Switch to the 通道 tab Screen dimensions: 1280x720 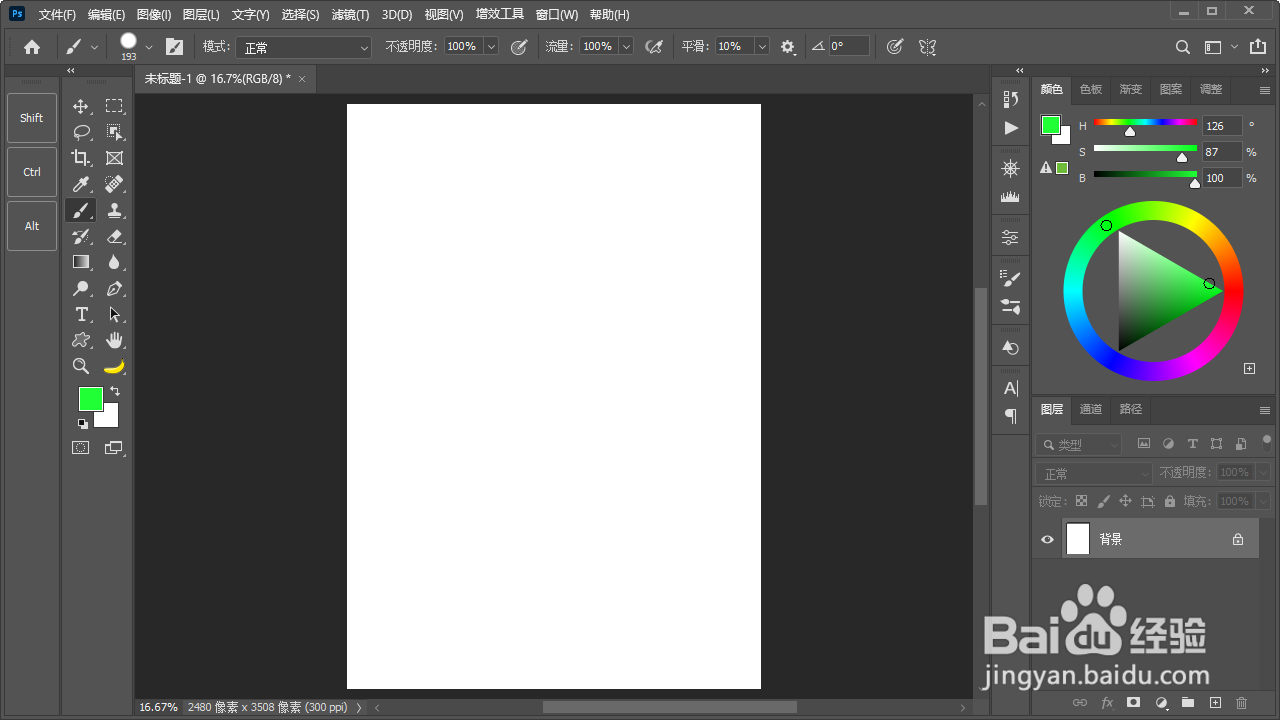1091,409
